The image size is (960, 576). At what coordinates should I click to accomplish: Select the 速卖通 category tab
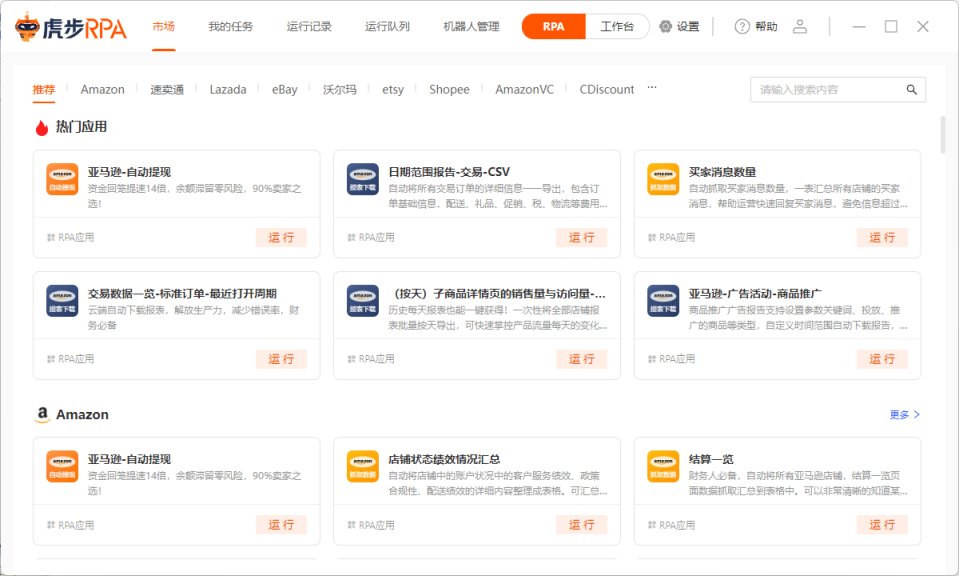[x=167, y=89]
